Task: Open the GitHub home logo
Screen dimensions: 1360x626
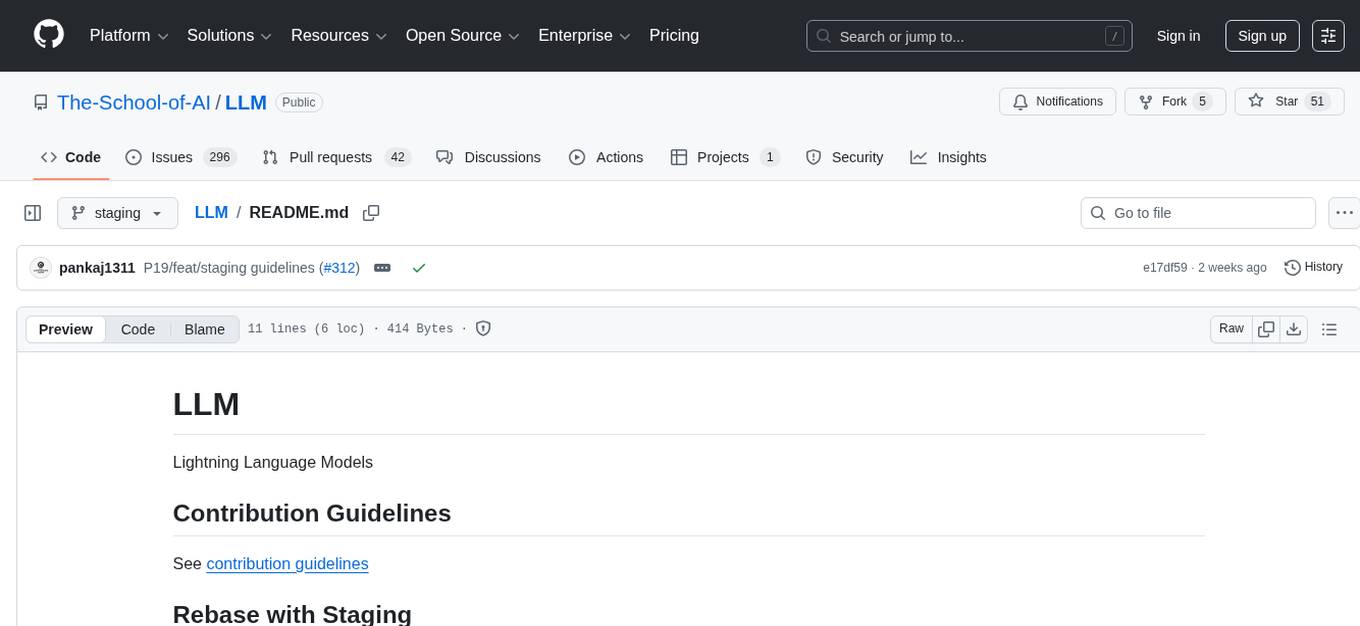Action: click(x=48, y=35)
